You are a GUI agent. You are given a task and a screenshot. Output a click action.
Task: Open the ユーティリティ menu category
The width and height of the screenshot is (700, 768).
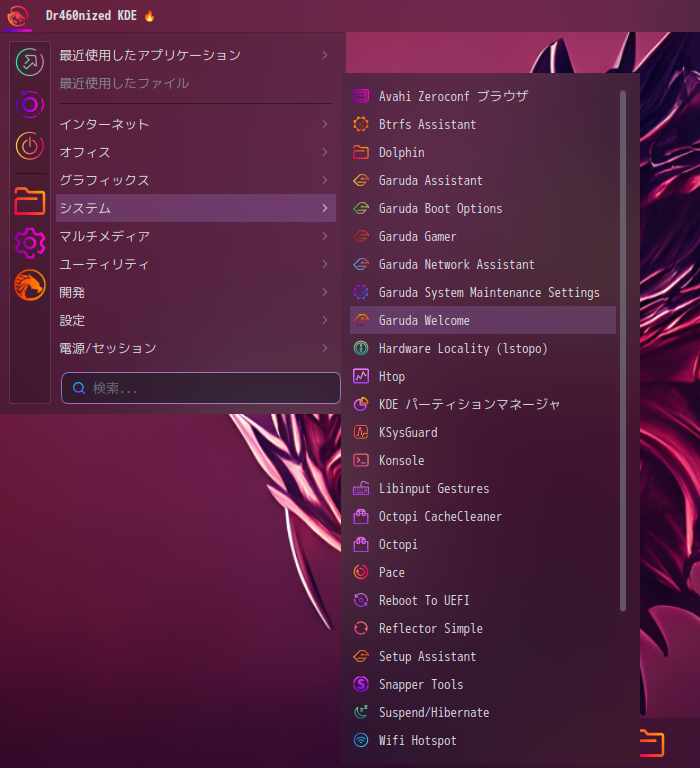[196, 264]
